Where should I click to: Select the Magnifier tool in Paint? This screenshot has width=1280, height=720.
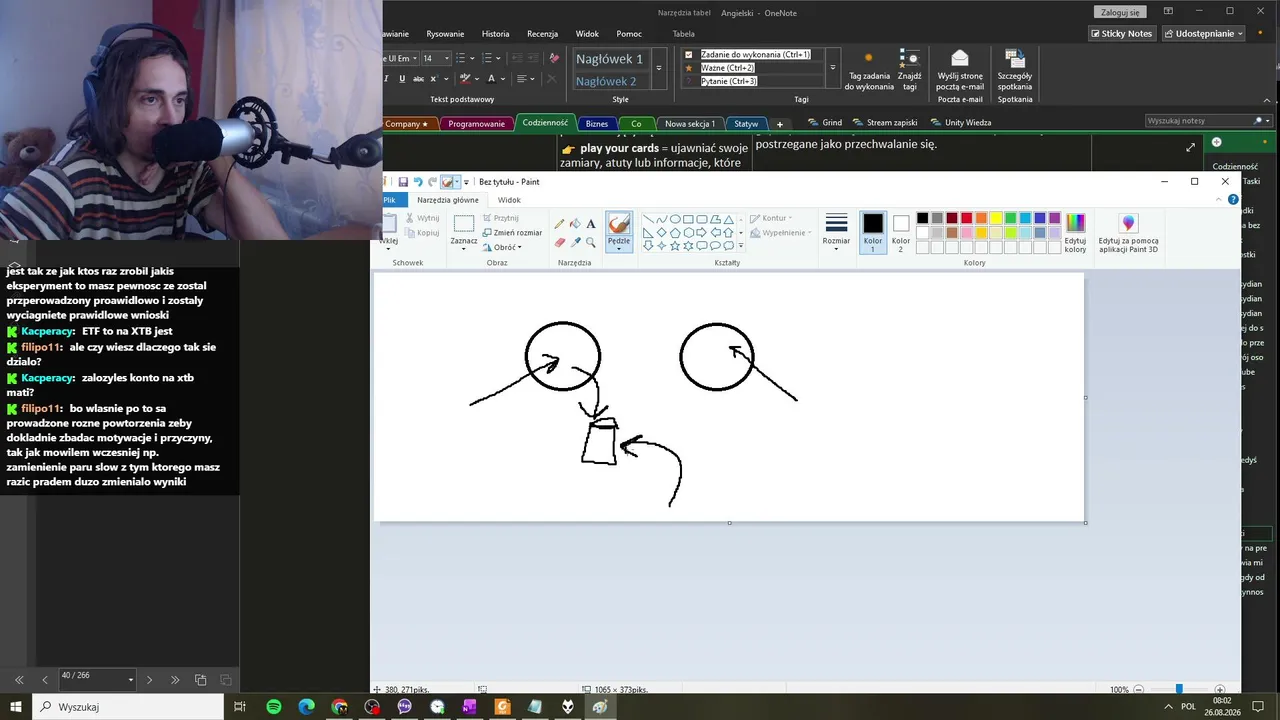click(591, 242)
